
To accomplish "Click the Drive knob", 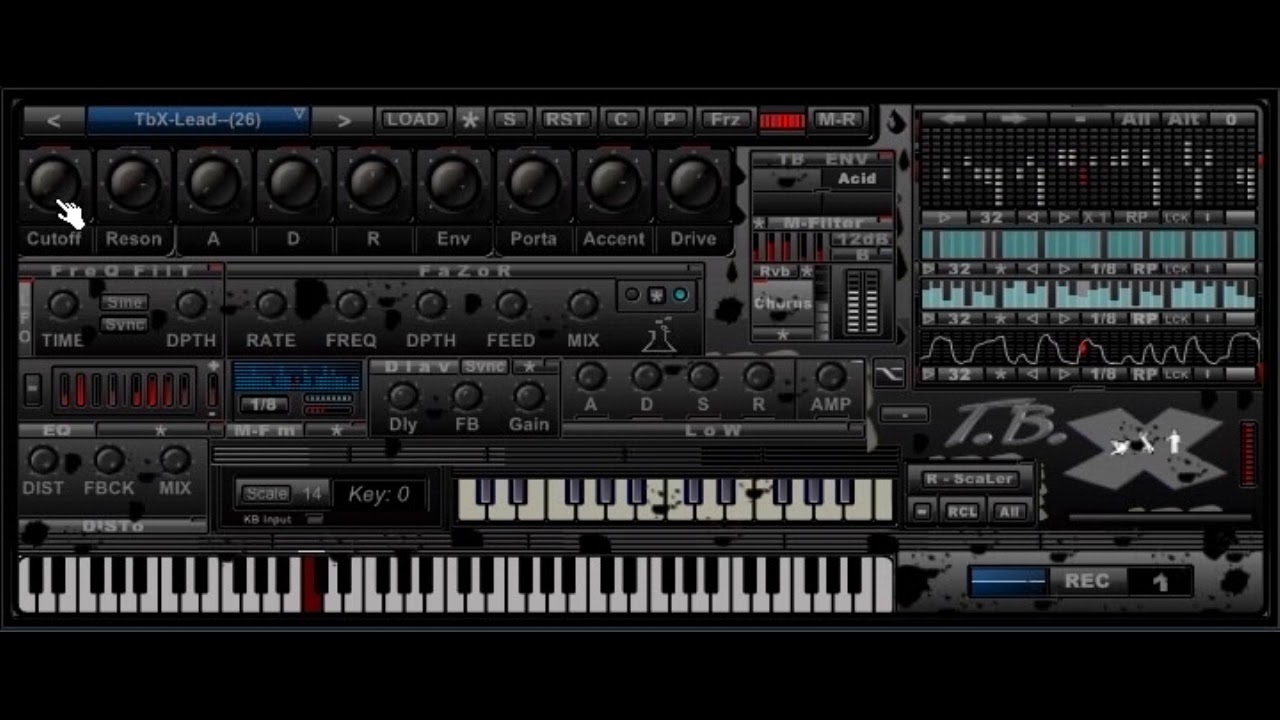I will click(x=694, y=183).
